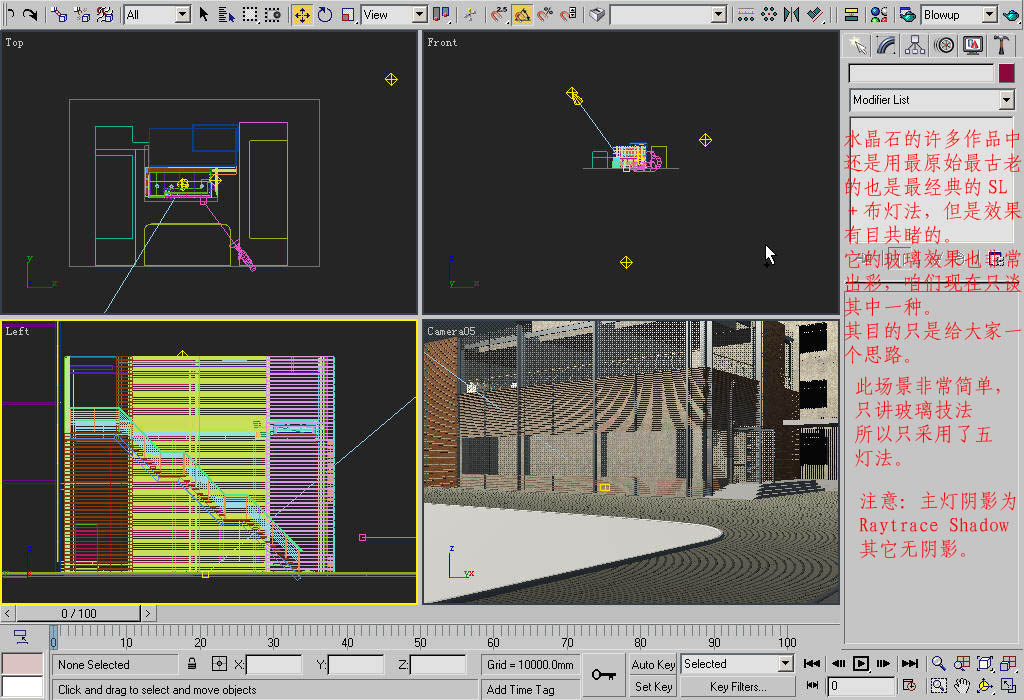1024x700 pixels.
Task: Toggle Absolute/Offset transform type-in mode
Action: [x=219, y=664]
